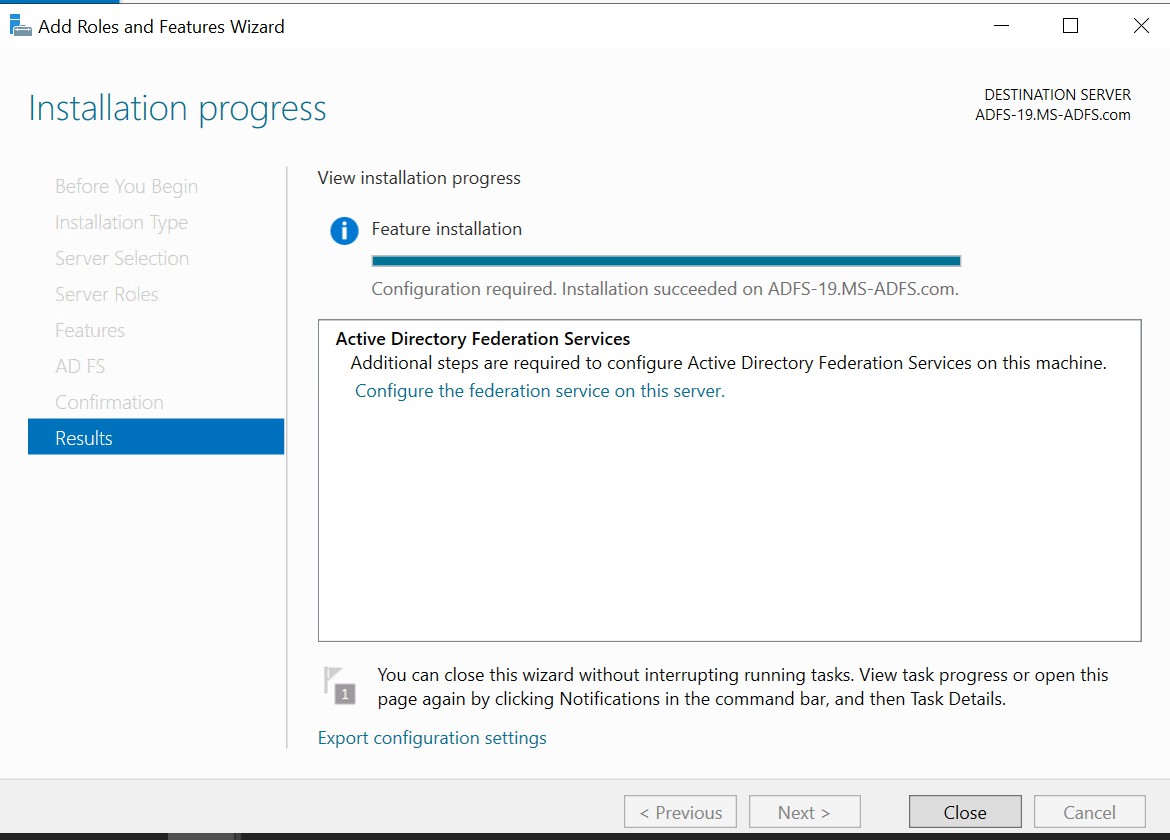Click the 'View installation progress' label
Screen dimensions: 1170x840
419,178
